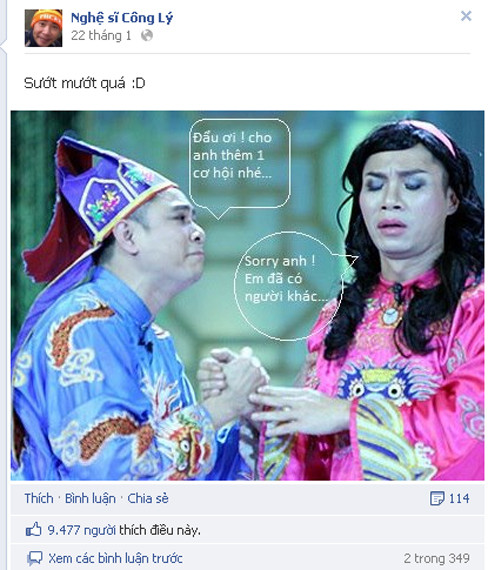Open the Nghệ sĩ Công Lý profile link
The width and height of the screenshot is (488, 570).
[x=122, y=18]
